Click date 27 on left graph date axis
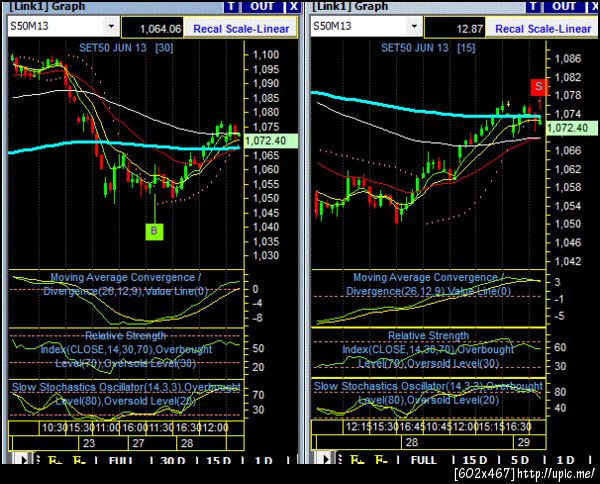This screenshot has width=600, height=484. pos(138,443)
